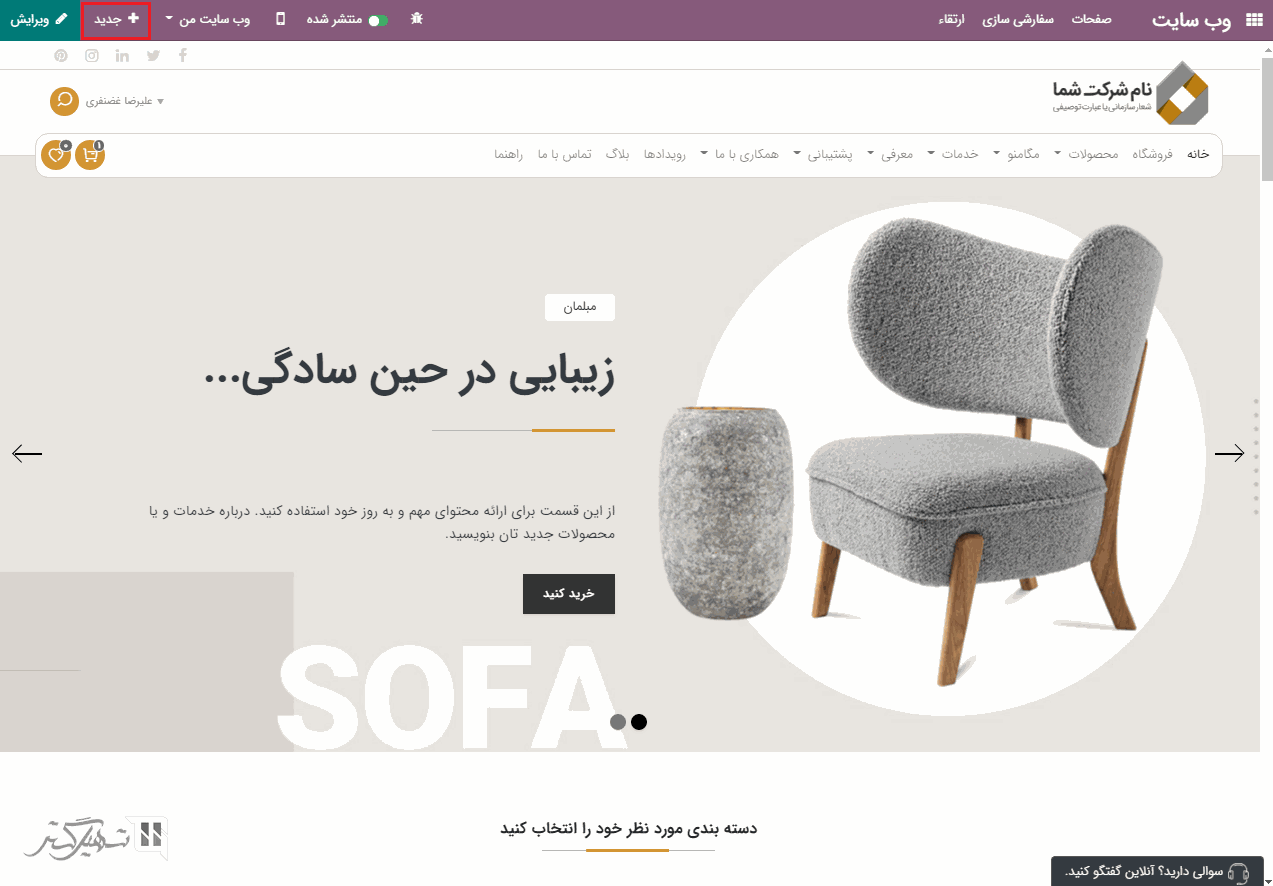This screenshot has width=1273, height=886.
Task: Click the خرید کنید button
Action: click(569, 594)
